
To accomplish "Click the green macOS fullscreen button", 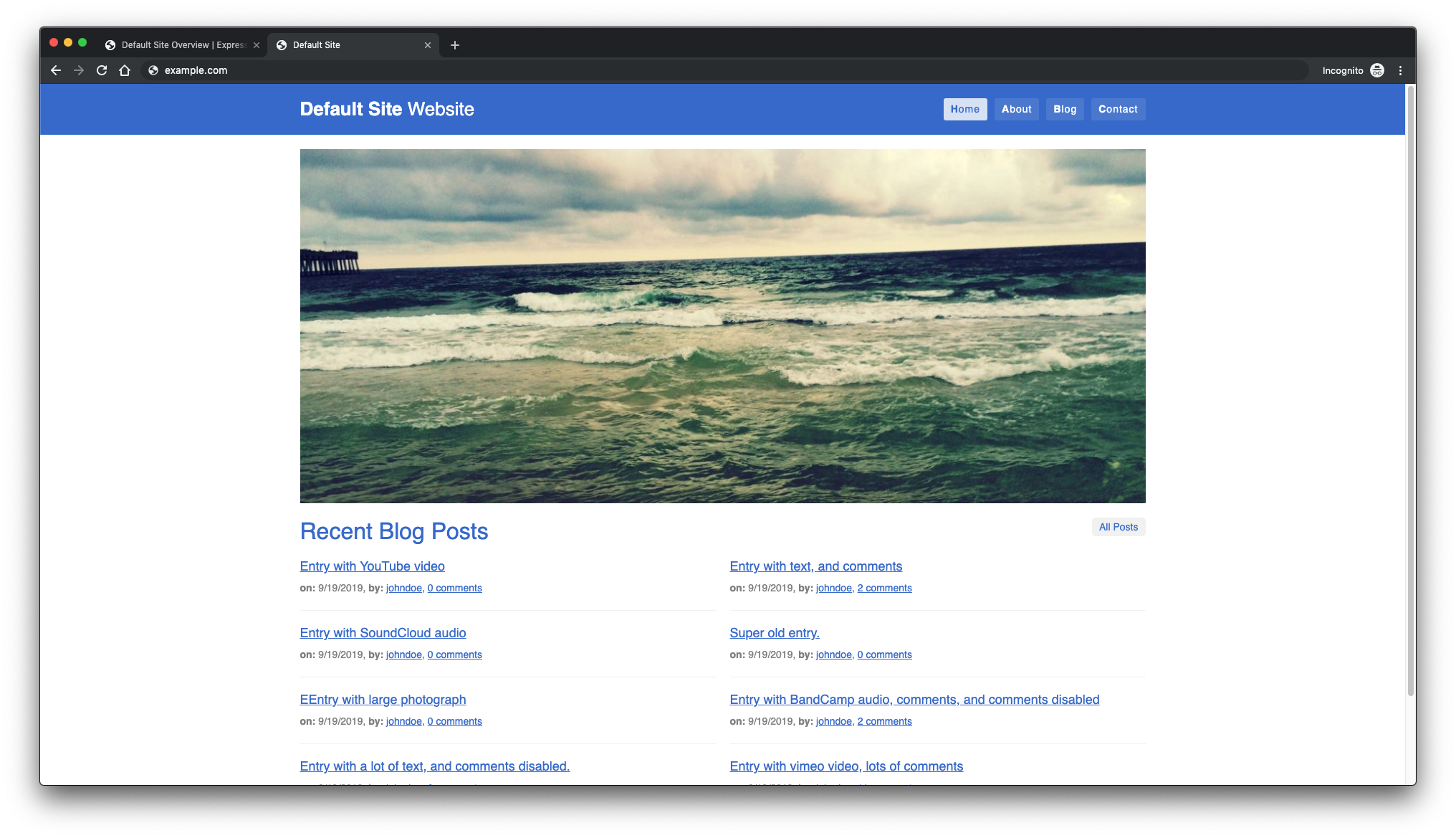I will click(x=82, y=43).
